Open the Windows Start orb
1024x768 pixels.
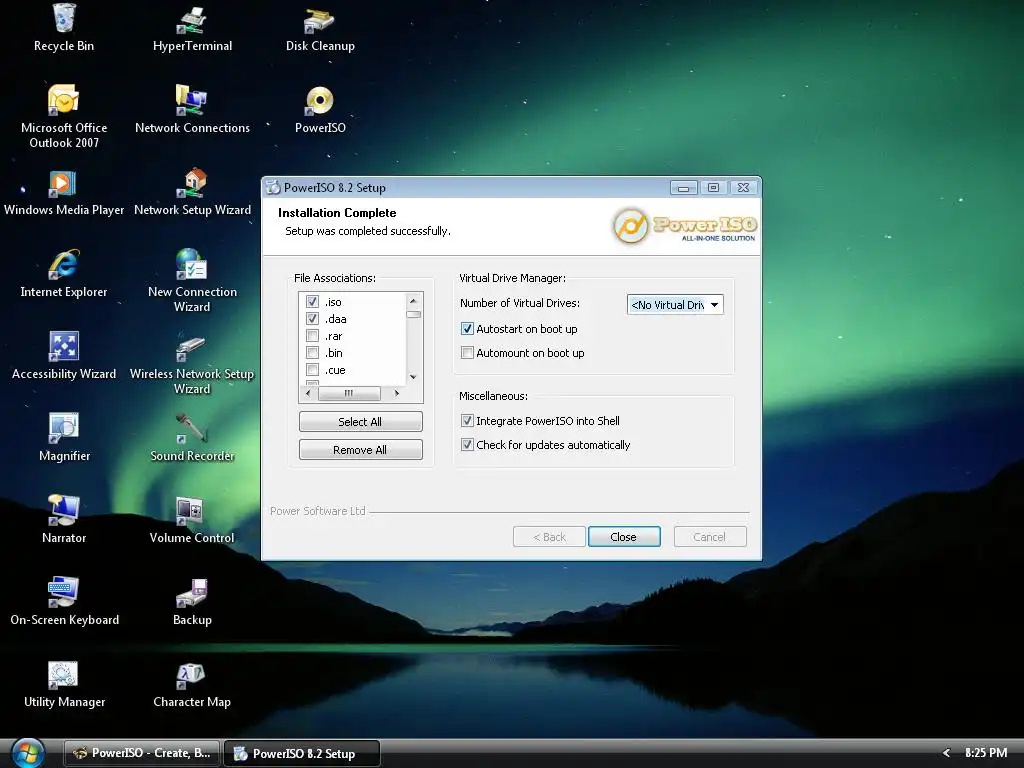(27, 753)
